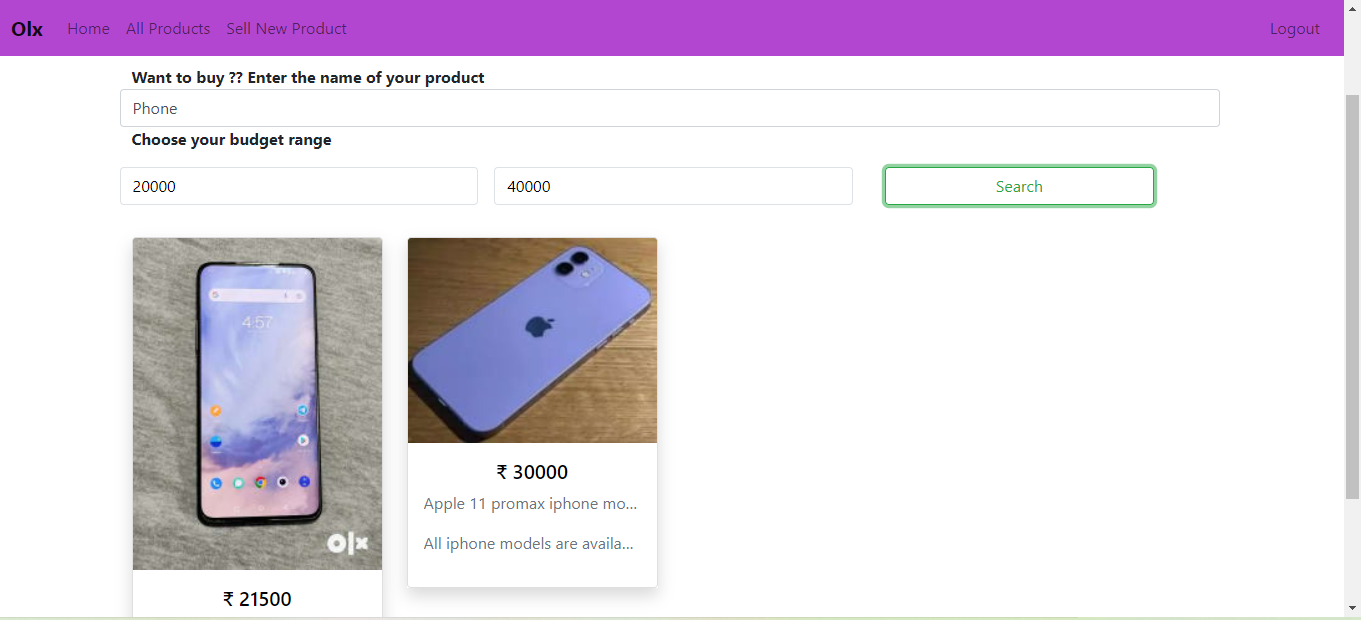
Task: Click the ₹ 21500 price label
Action: (256, 598)
